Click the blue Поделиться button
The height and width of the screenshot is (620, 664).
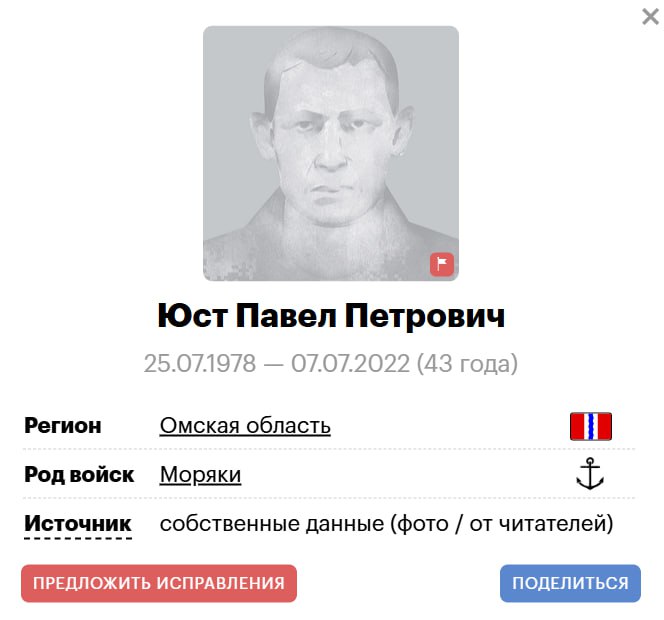coord(570,583)
